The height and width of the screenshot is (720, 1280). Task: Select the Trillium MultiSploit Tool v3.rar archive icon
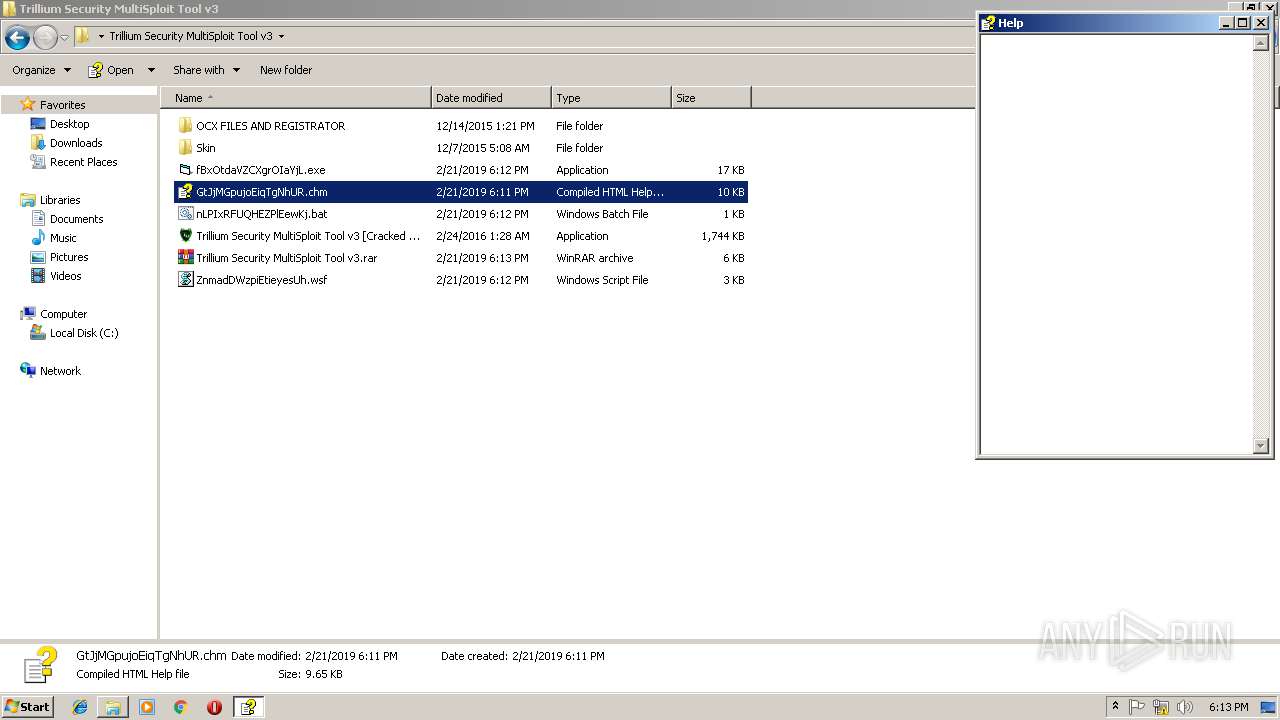(x=185, y=258)
